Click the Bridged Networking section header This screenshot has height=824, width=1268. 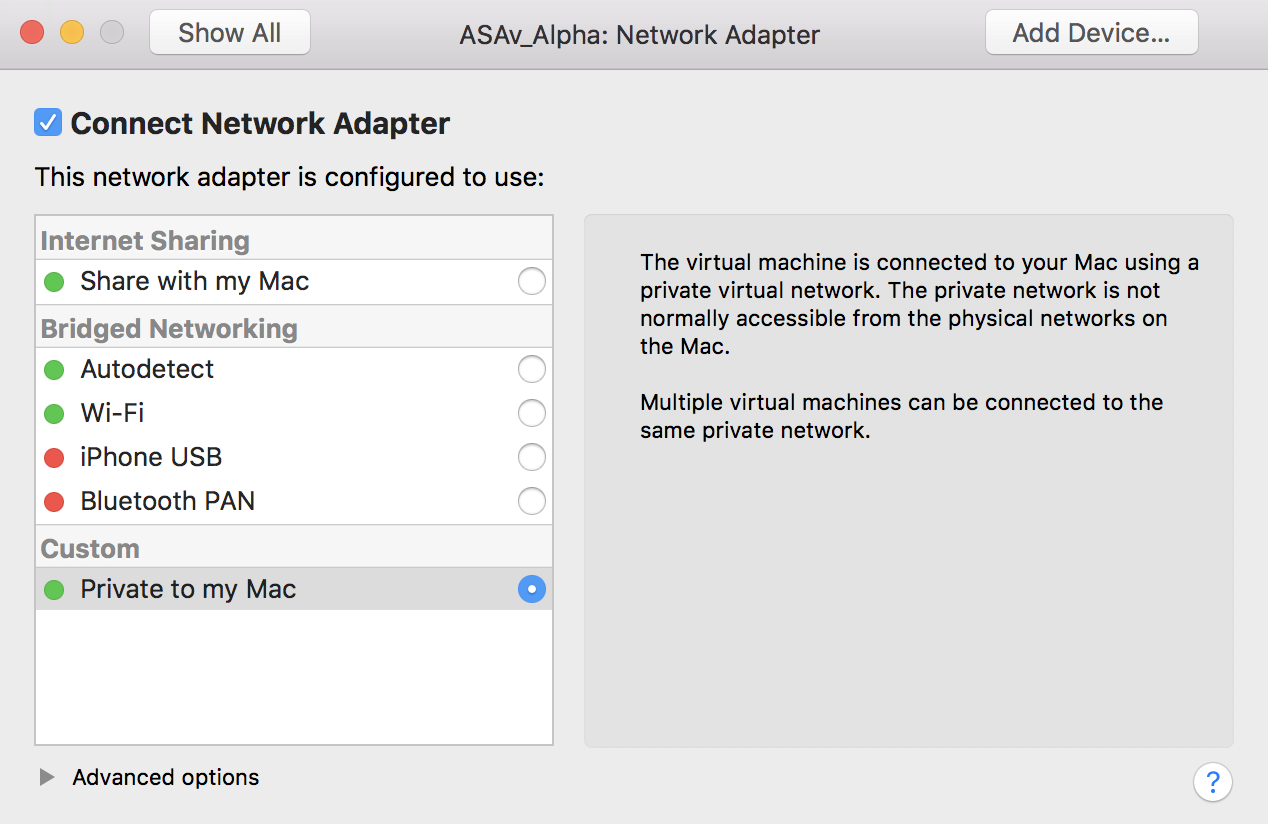(169, 328)
